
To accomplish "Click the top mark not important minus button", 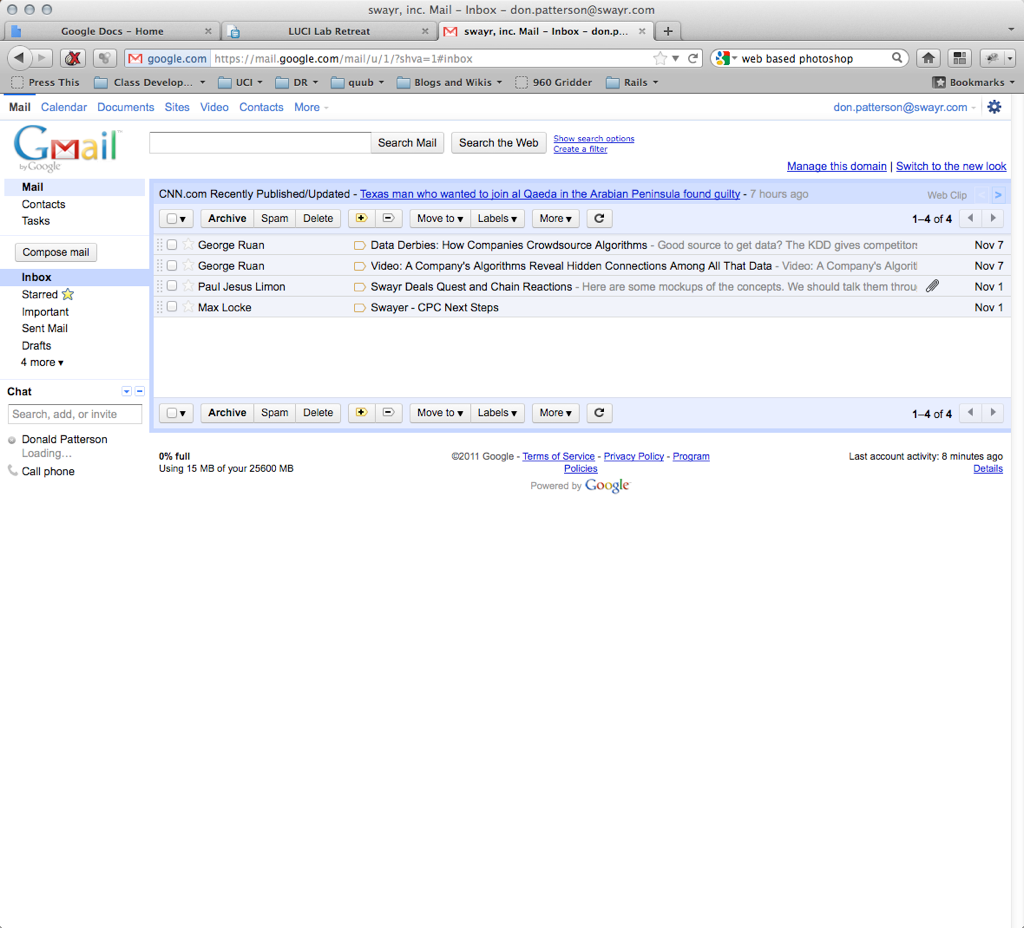I will (388, 218).
